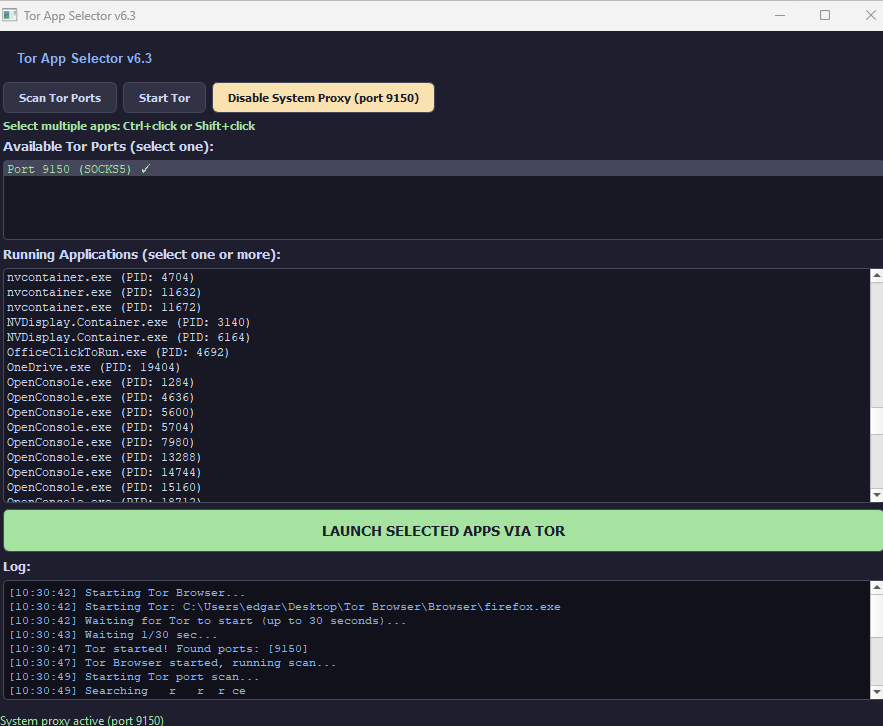Click log panel scroll down arrow

[x=876, y=692]
